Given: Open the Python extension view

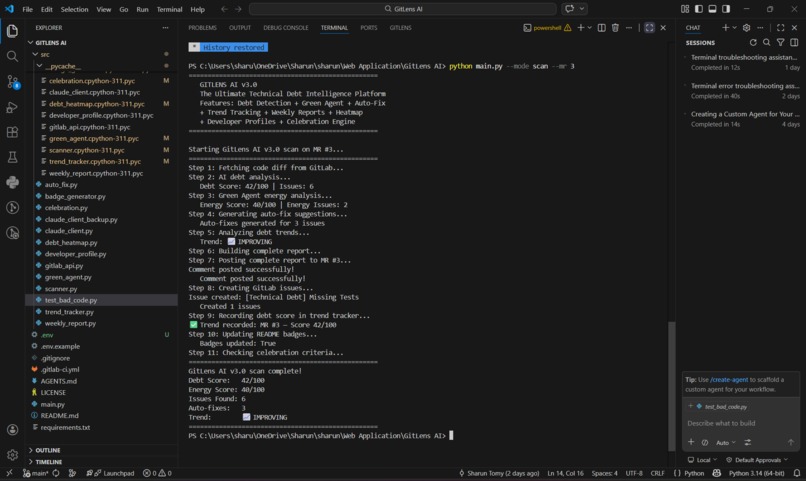Looking at the screenshot, I should coord(12,182).
